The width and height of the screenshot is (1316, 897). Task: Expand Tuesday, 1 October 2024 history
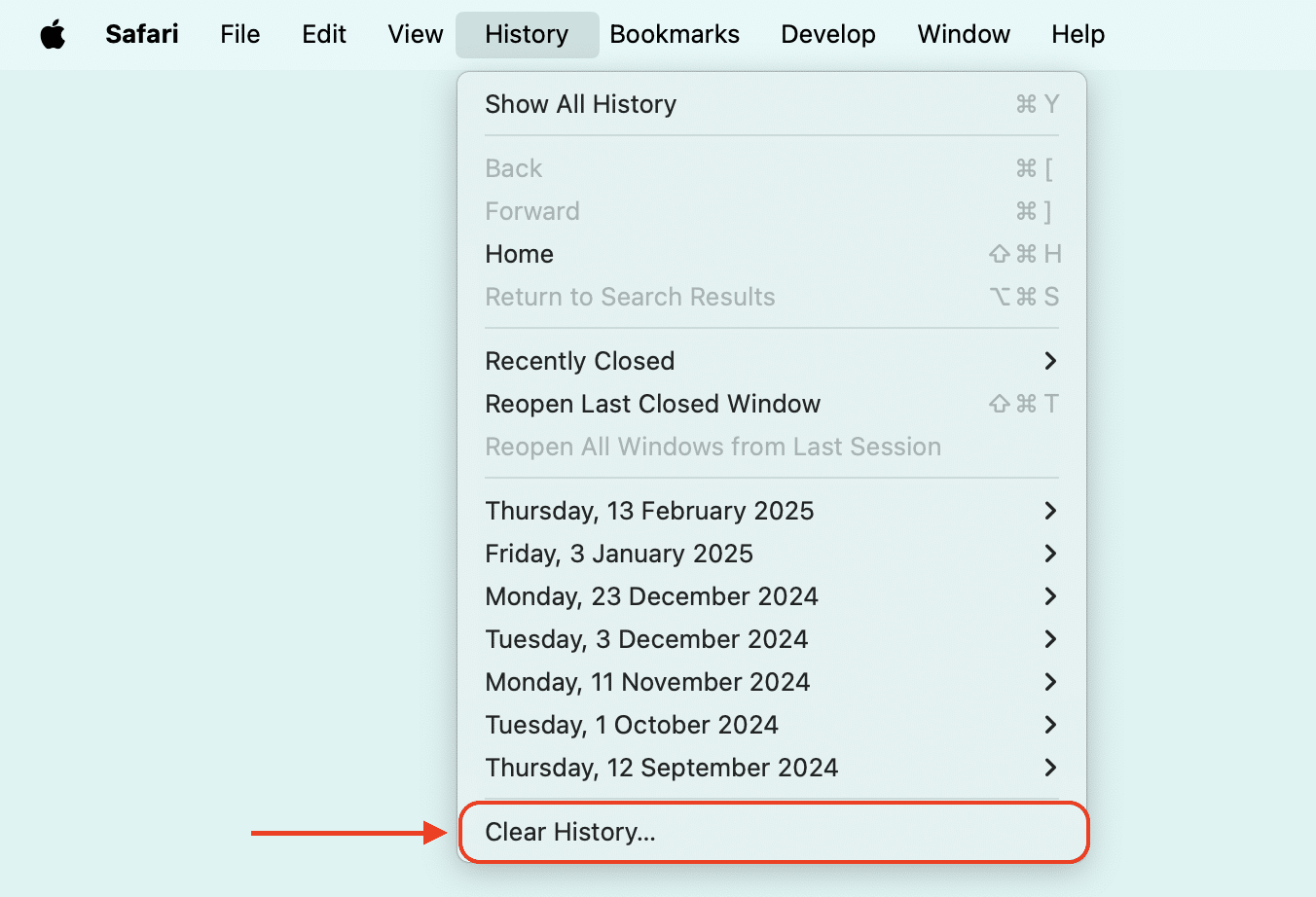click(772, 725)
